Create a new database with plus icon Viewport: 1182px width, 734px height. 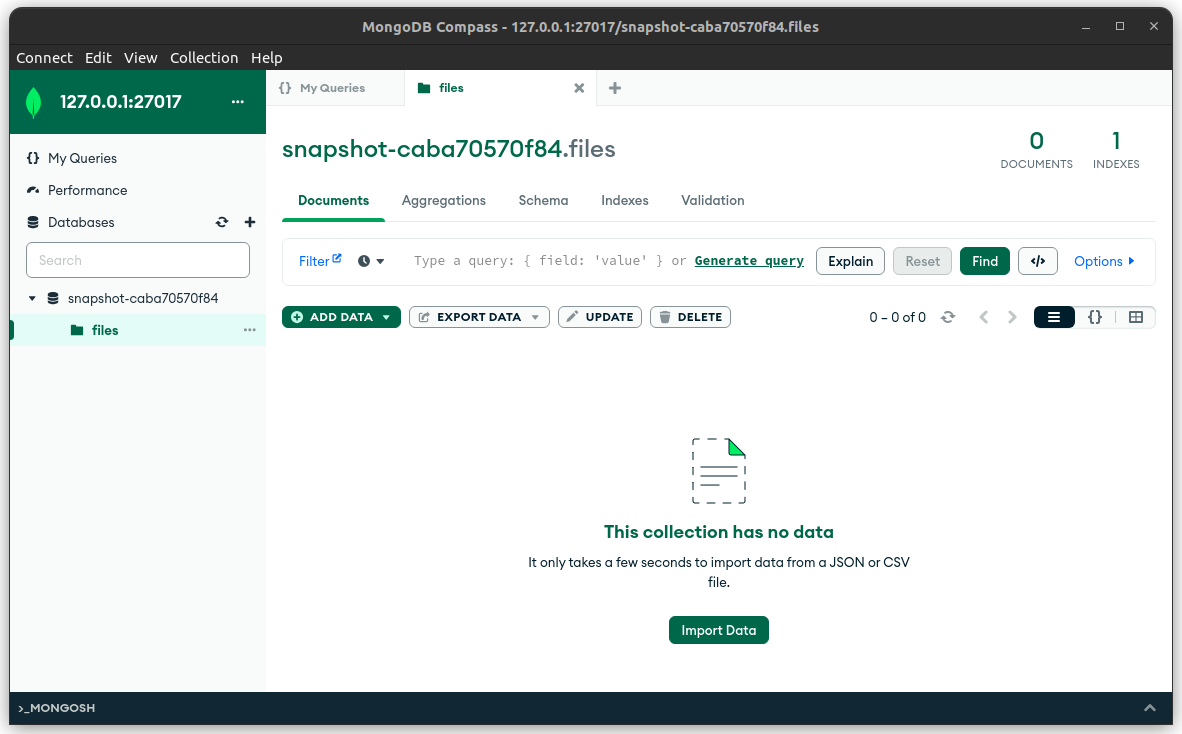point(250,222)
